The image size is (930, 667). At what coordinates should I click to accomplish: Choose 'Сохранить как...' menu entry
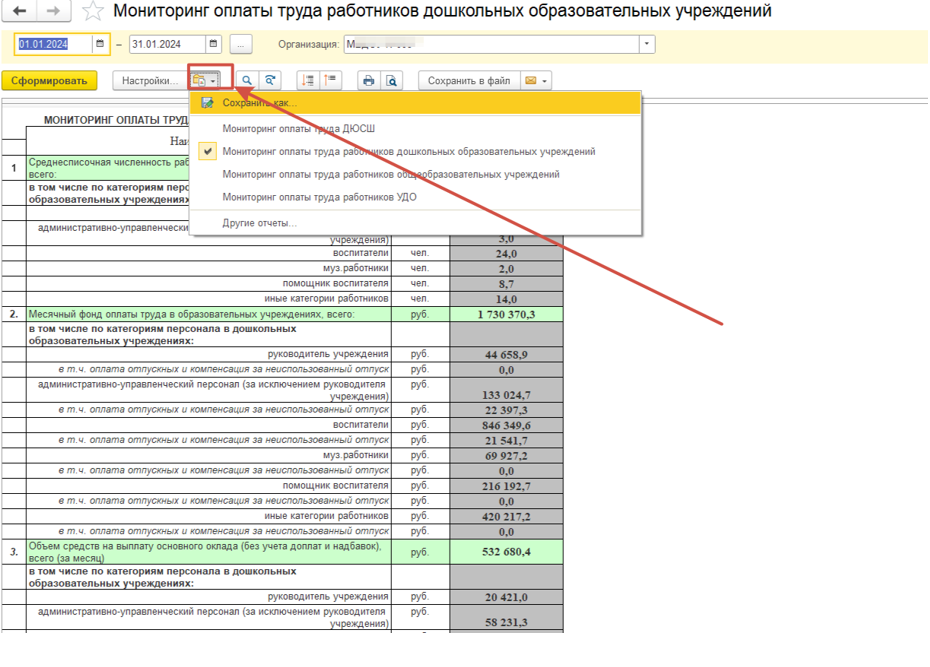click(x=259, y=103)
